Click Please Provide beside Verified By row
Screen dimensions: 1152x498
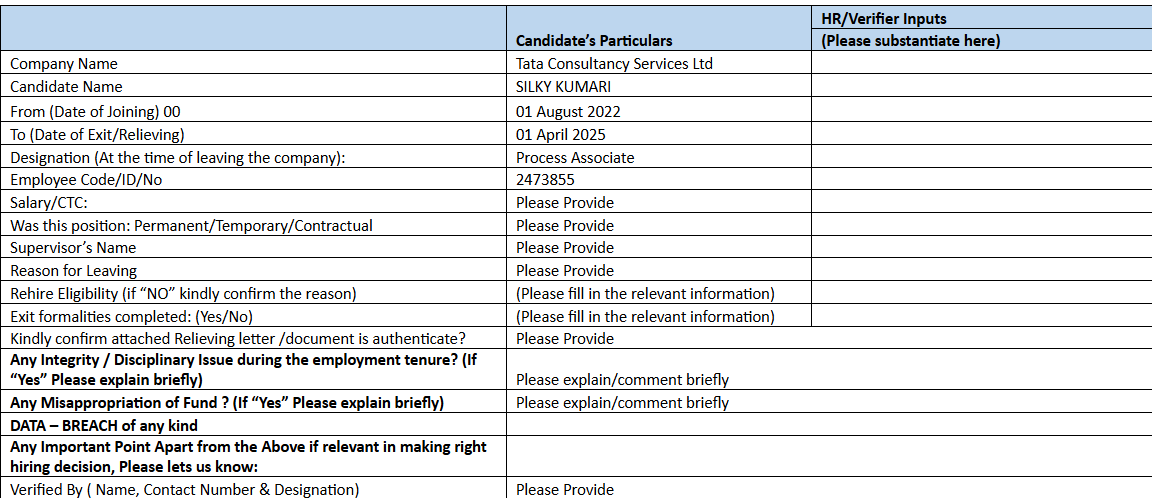pyautogui.click(x=565, y=489)
